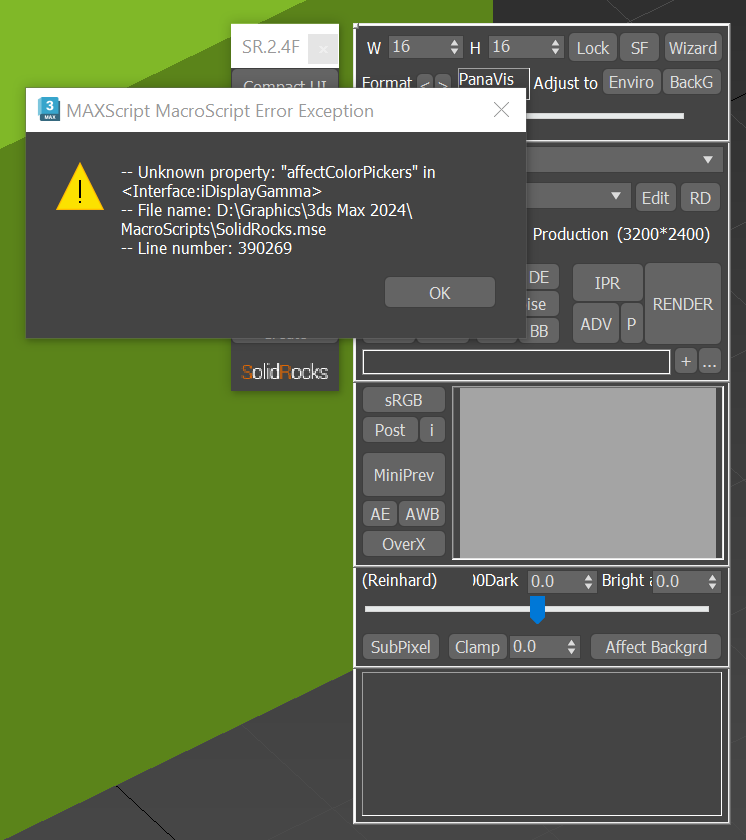Close the MAXScript error dialog

[x=501, y=110]
